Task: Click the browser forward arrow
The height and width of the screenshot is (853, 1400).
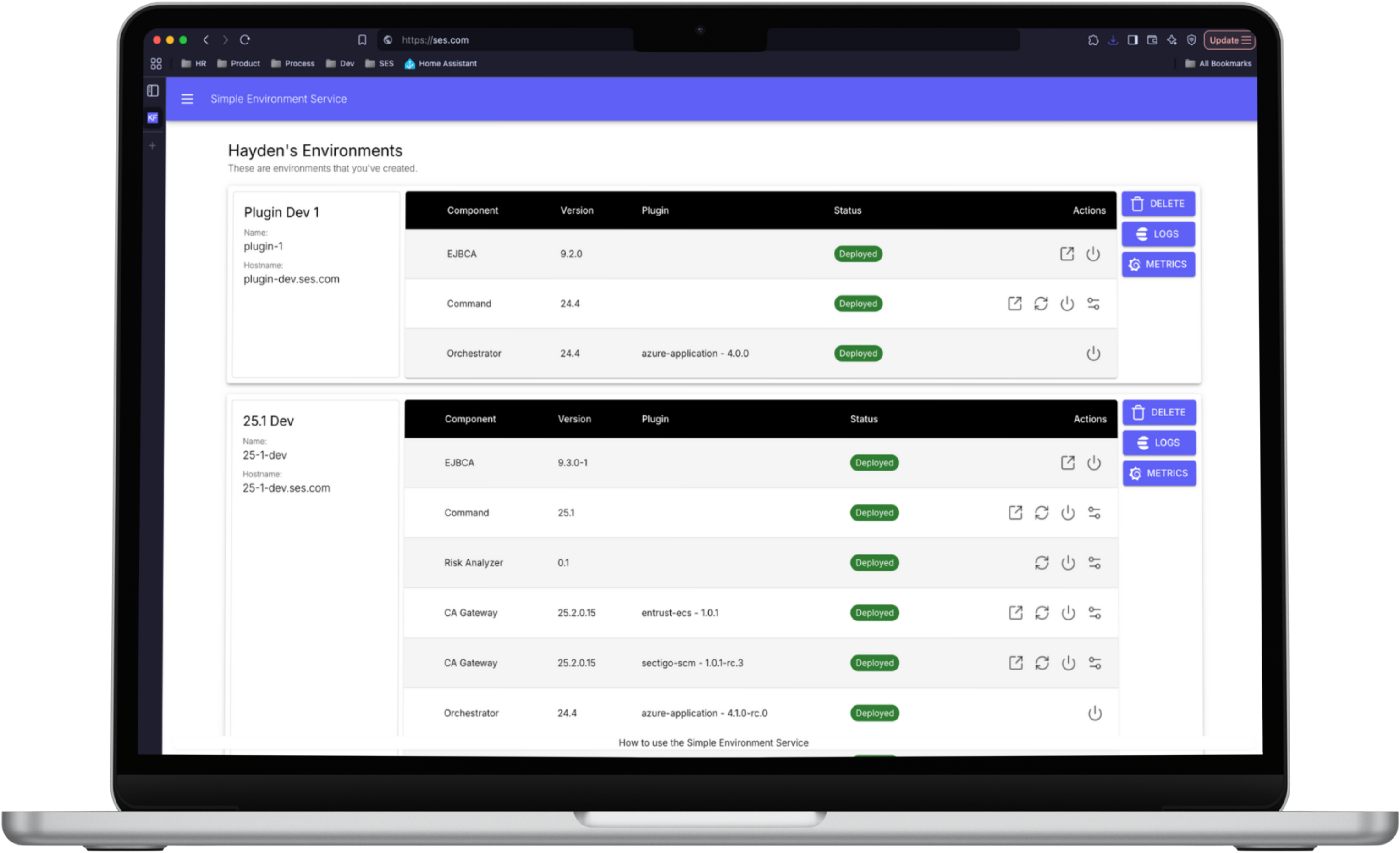Action: coord(226,40)
